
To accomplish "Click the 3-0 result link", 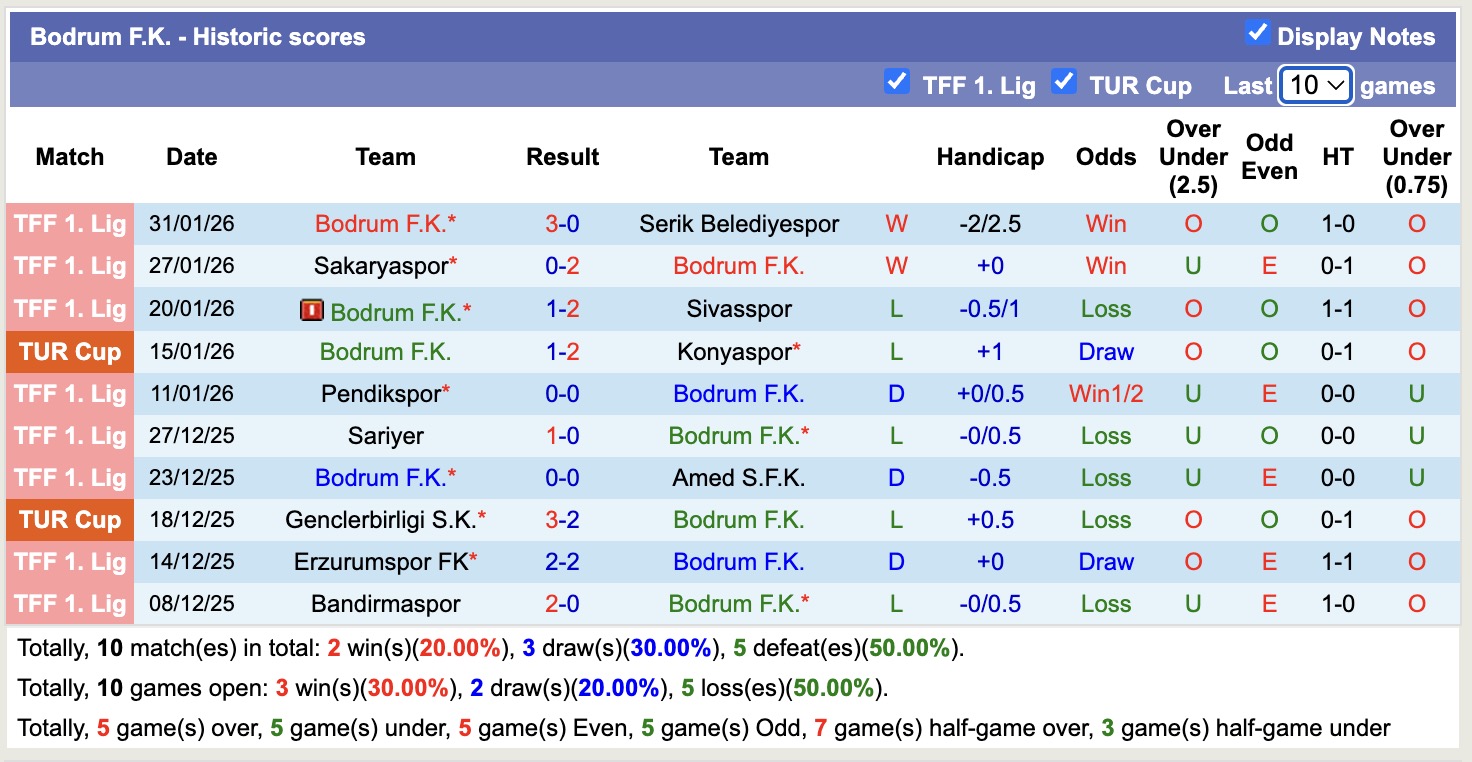I will coord(562,224).
